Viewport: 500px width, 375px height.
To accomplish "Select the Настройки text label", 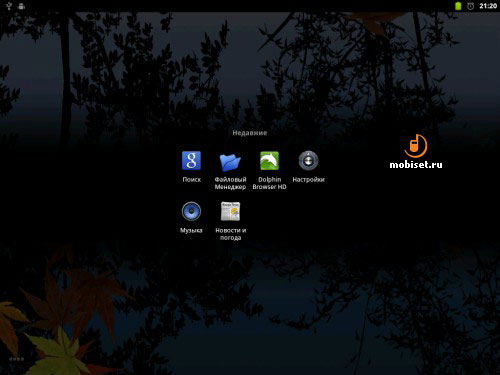I will click(308, 179).
